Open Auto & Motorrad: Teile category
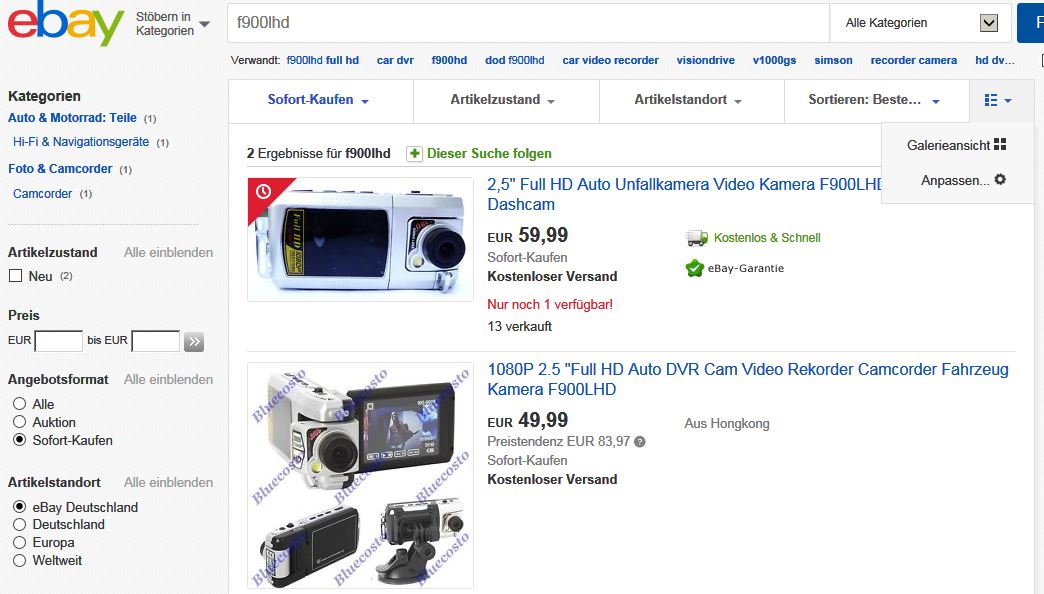This screenshot has height=594, width=1044. point(72,118)
